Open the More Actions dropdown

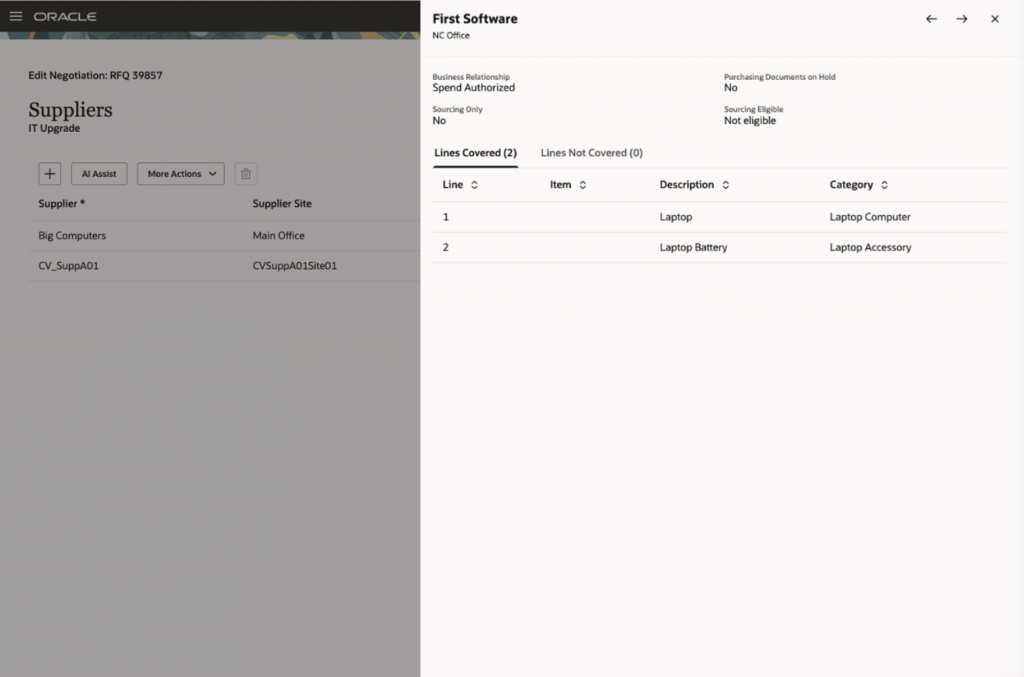click(x=181, y=174)
